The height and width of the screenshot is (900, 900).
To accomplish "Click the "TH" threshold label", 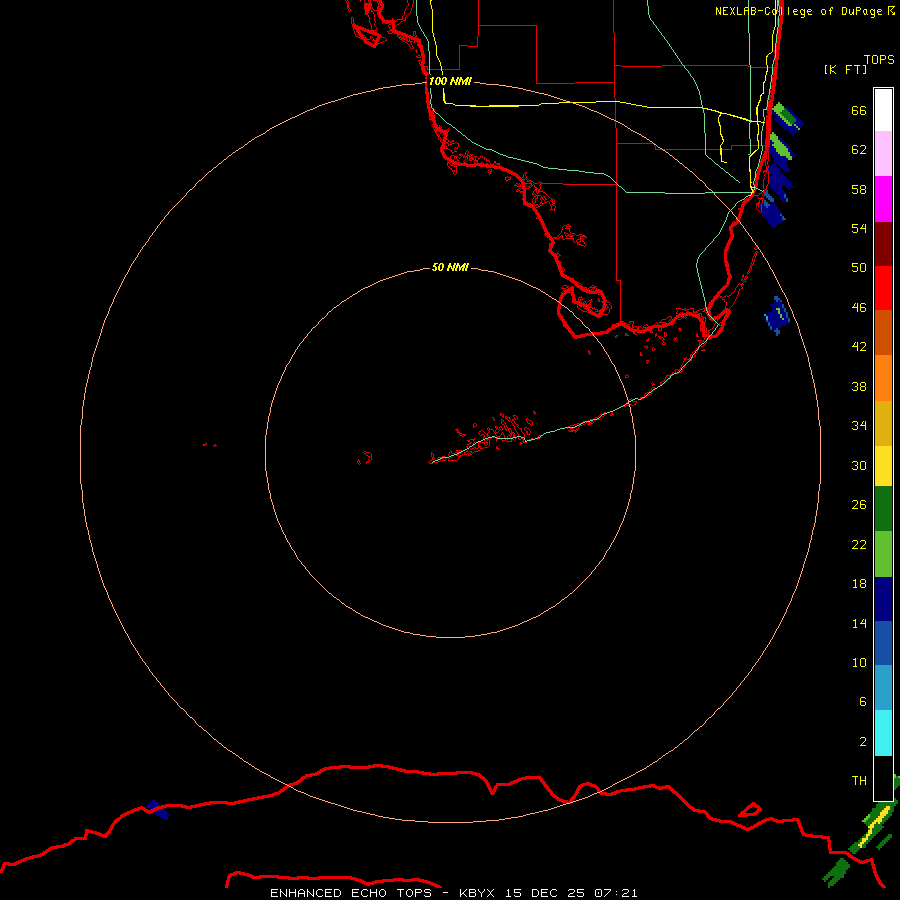I will pos(859,781).
